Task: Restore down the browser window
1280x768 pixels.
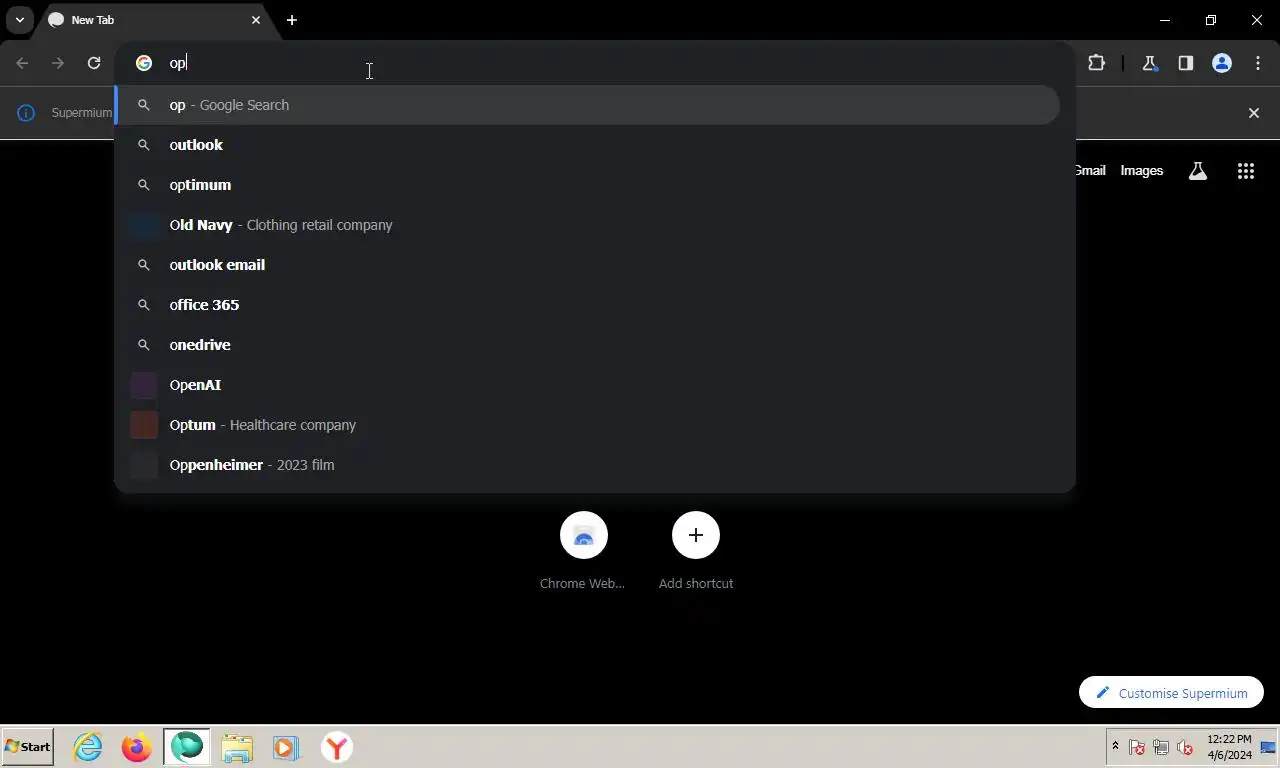Action: [x=1211, y=20]
